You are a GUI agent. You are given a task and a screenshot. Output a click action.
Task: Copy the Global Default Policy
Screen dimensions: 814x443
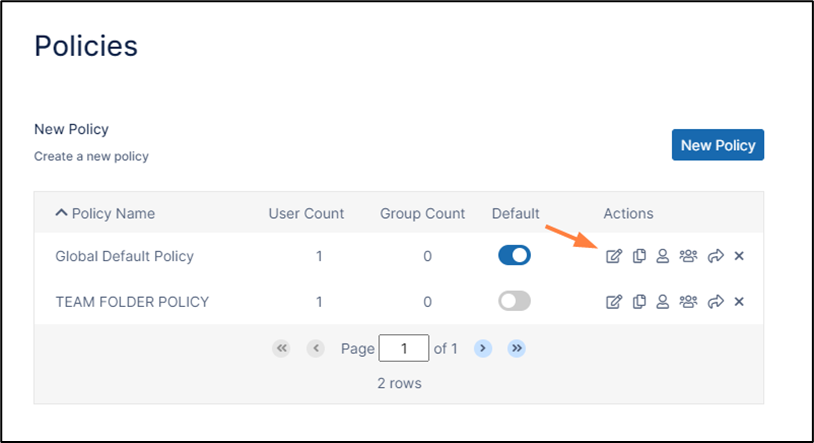click(x=639, y=256)
